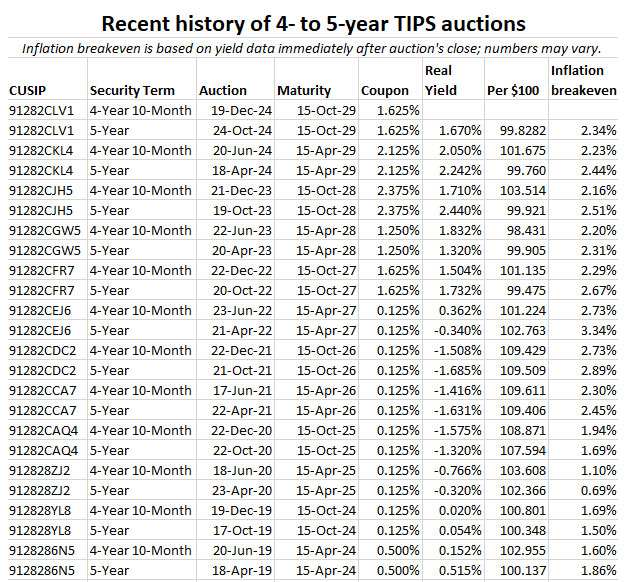Viewport: 626px width, 582px height.
Task: Click the 18-Apr-19 auction date cell
Action: (x=238, y=570)
